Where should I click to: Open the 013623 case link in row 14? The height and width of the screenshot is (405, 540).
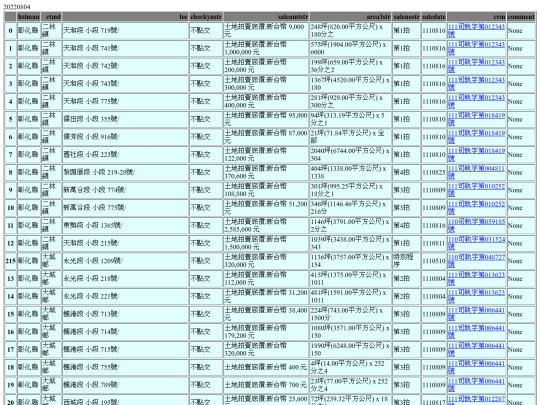(x=476, y=297)
